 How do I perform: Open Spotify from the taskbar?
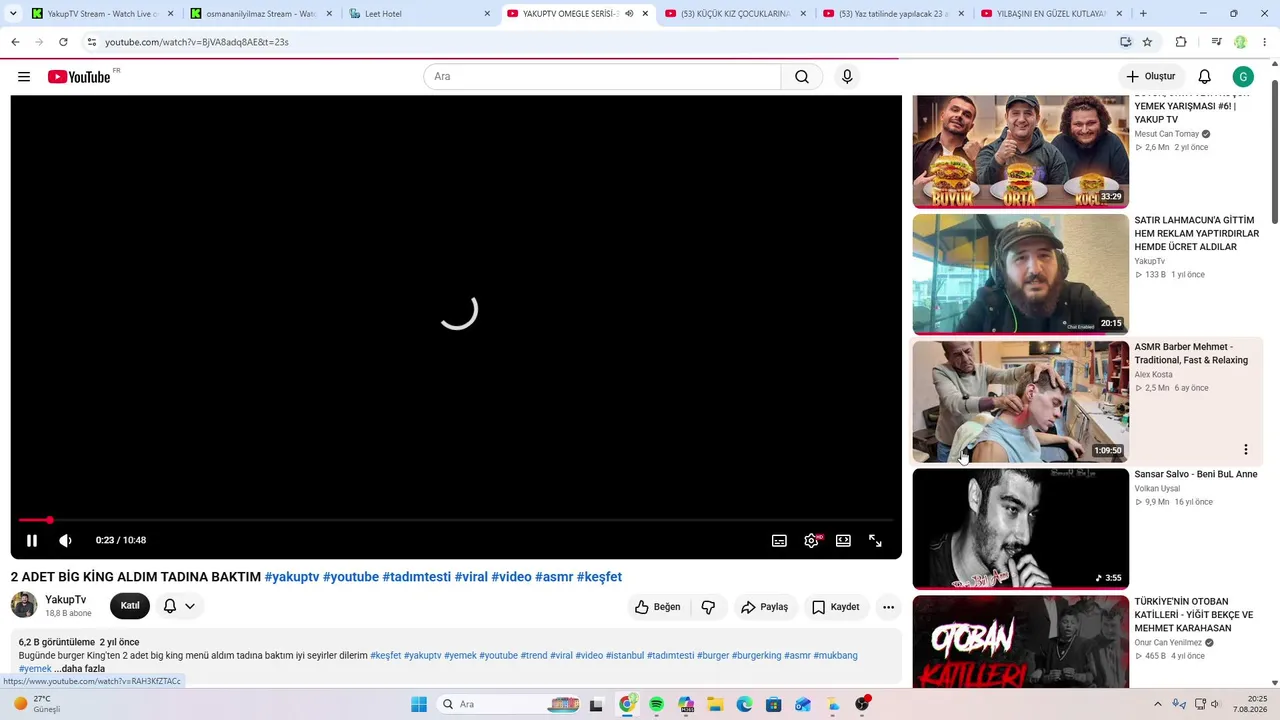tap(656, 704)
